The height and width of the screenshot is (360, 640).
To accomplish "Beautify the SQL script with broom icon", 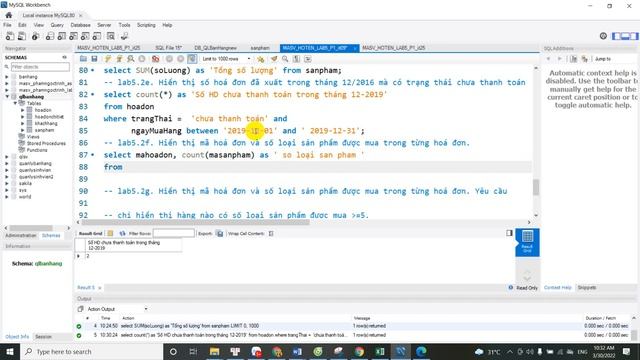I will click(274, 59).
